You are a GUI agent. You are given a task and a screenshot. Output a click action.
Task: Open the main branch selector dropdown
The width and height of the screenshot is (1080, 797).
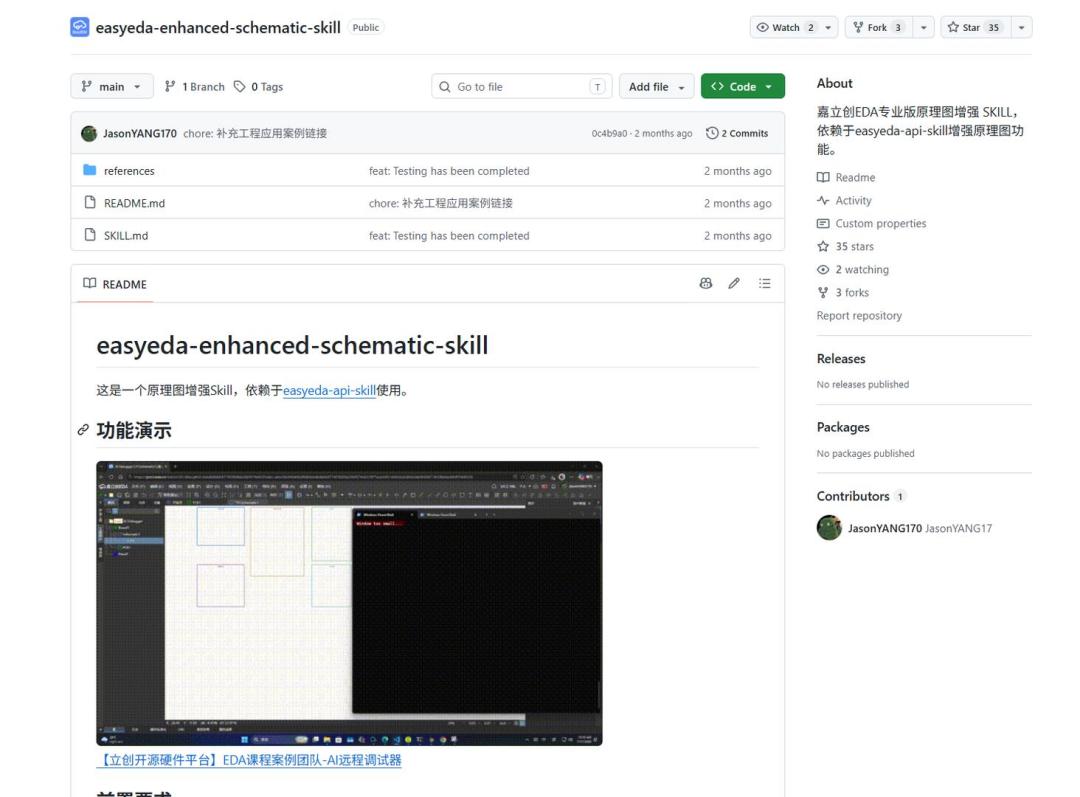coord(112,87)
